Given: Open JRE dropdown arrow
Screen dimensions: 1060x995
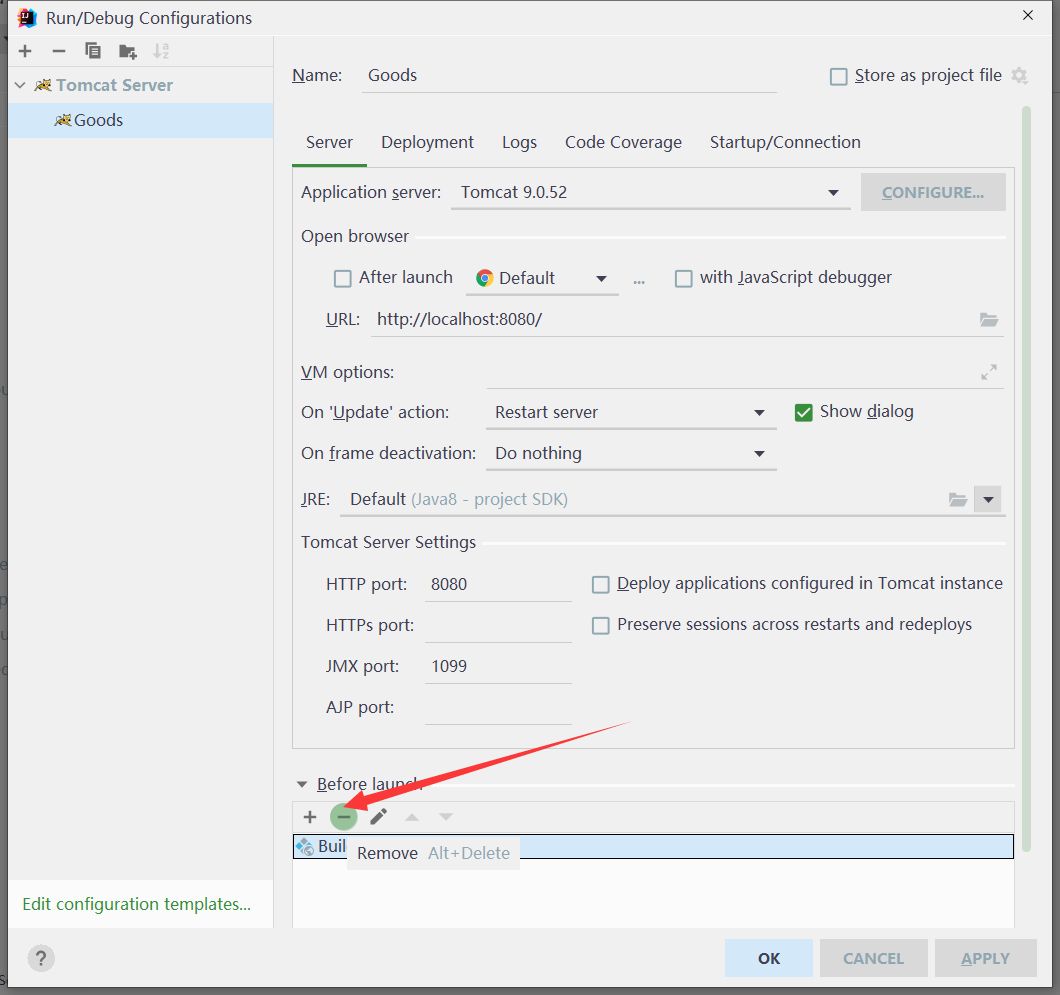Looking at the screenshot, I should (x=988, y=500).
